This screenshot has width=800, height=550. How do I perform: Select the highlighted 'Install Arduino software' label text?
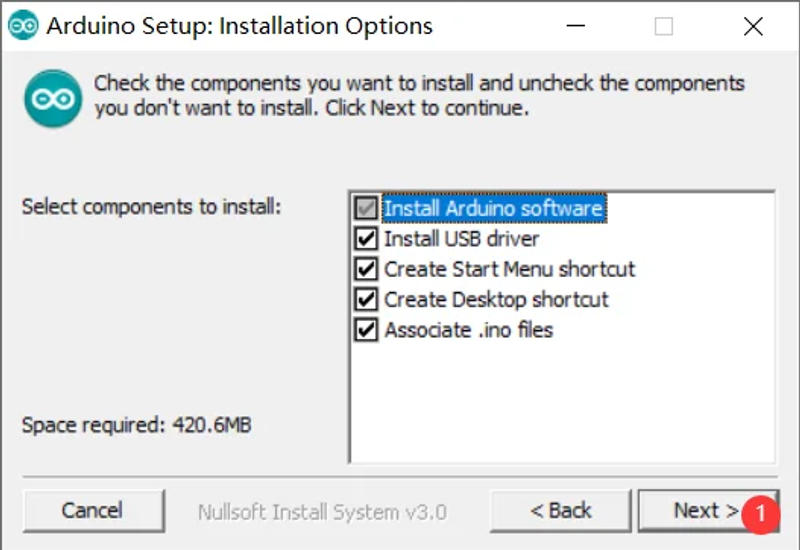tap(494, 209)
